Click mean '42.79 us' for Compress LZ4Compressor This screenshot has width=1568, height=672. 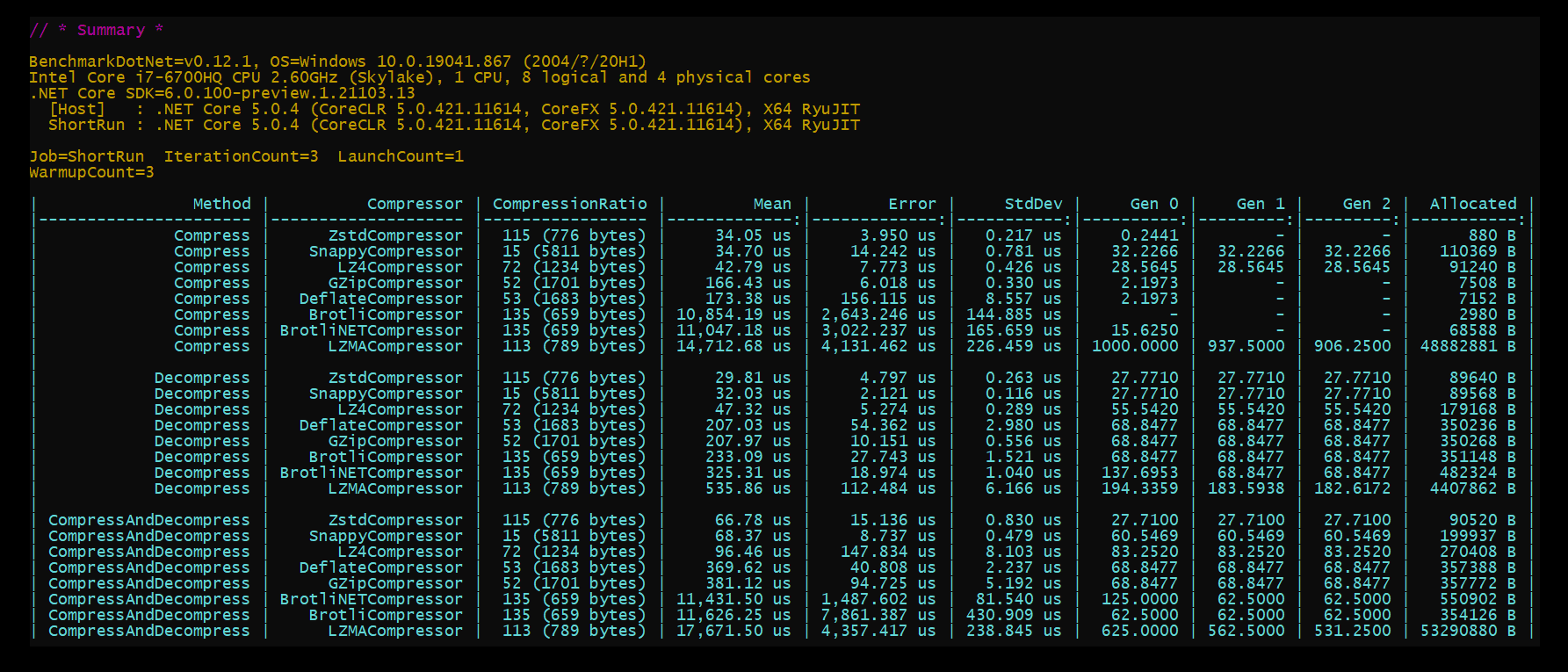tap(753, 267)
